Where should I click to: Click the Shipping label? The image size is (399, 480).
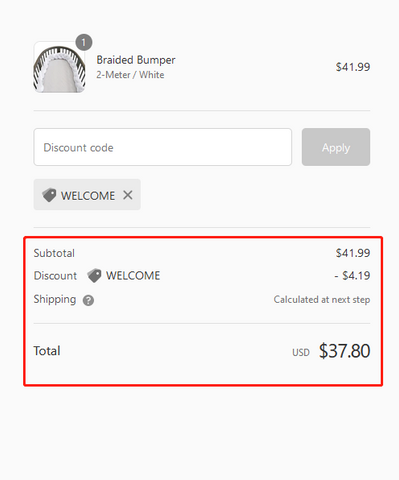pyautogui.click(x=55, y=299)
